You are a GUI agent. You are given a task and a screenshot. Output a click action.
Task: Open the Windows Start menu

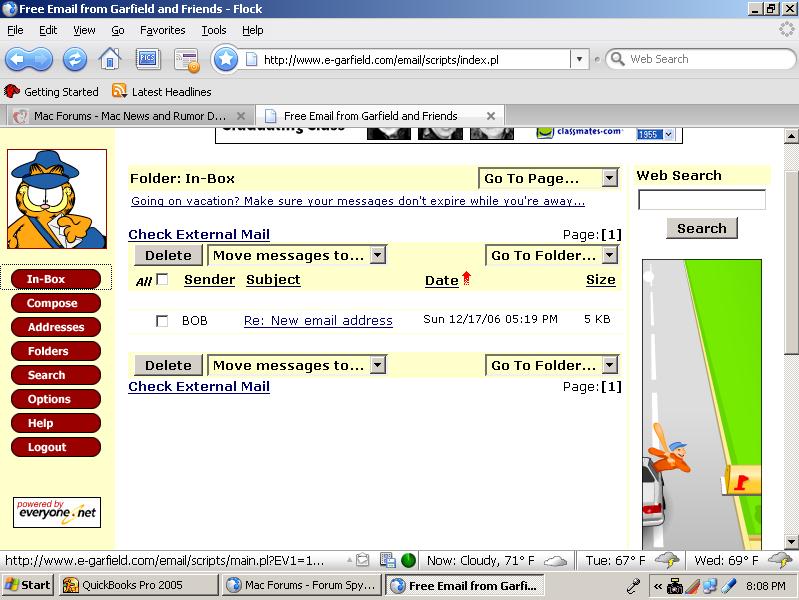(x=28, y=585)
